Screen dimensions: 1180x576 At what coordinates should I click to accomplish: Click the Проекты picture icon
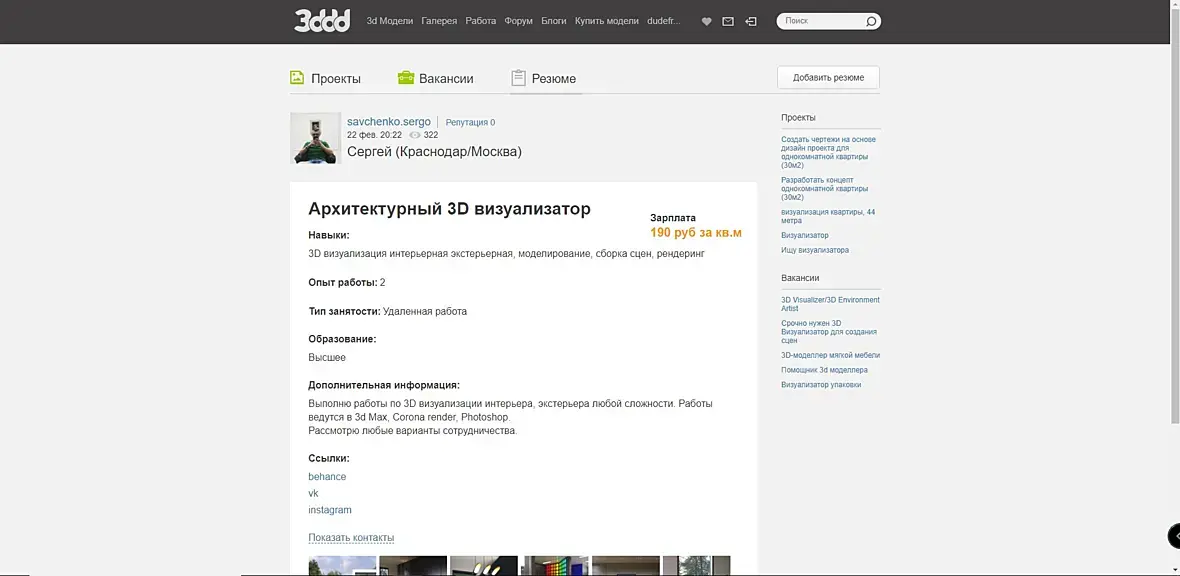pyautogui.click(x=297, y=78)
